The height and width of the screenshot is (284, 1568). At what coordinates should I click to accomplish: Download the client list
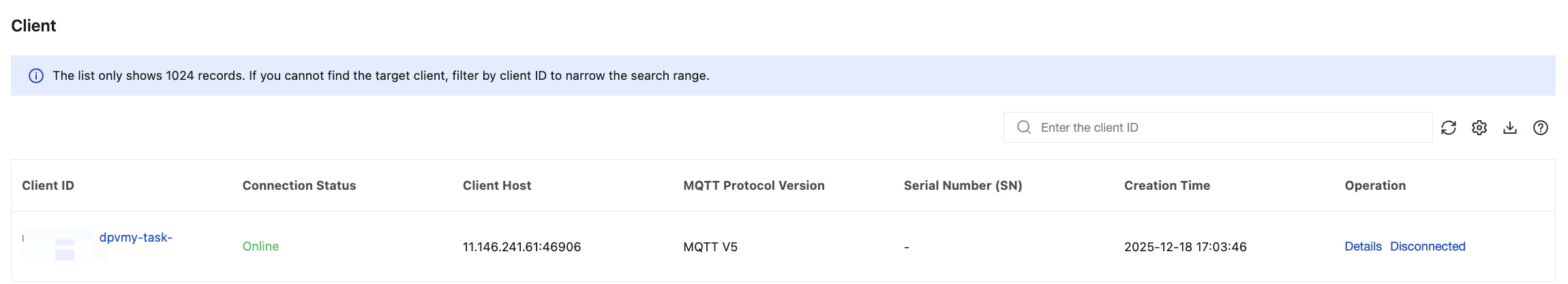pos(1510,128)
